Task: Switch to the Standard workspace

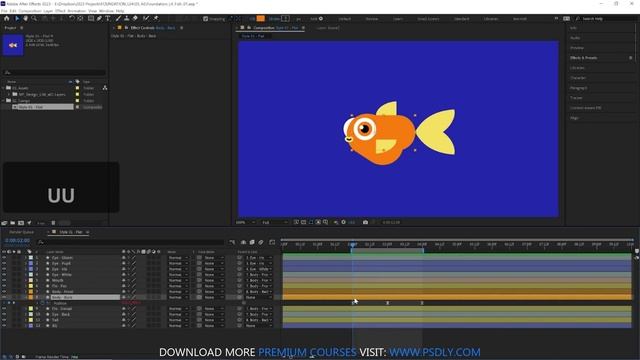Action: (462, 19)
